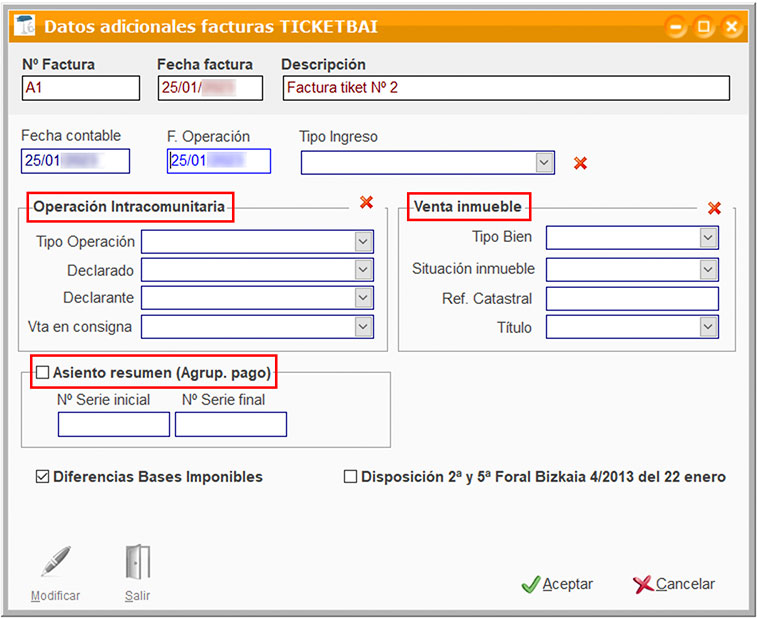Viewport: 757px width, 618px height.
Task: Click the Fecha contable date field
Action: pyautogui.click(x=75, y=161)
